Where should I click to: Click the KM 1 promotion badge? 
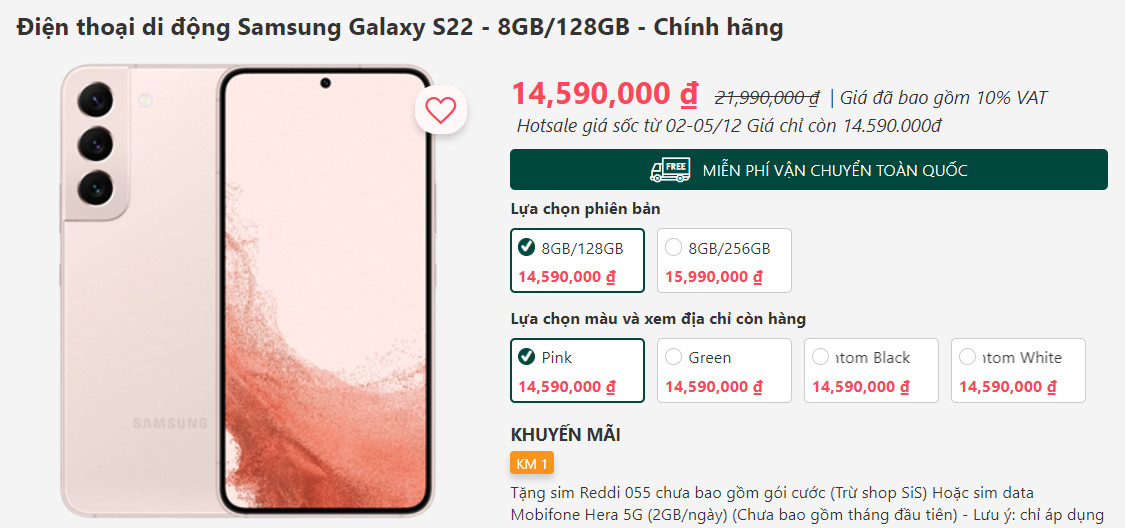pos(532,464)
